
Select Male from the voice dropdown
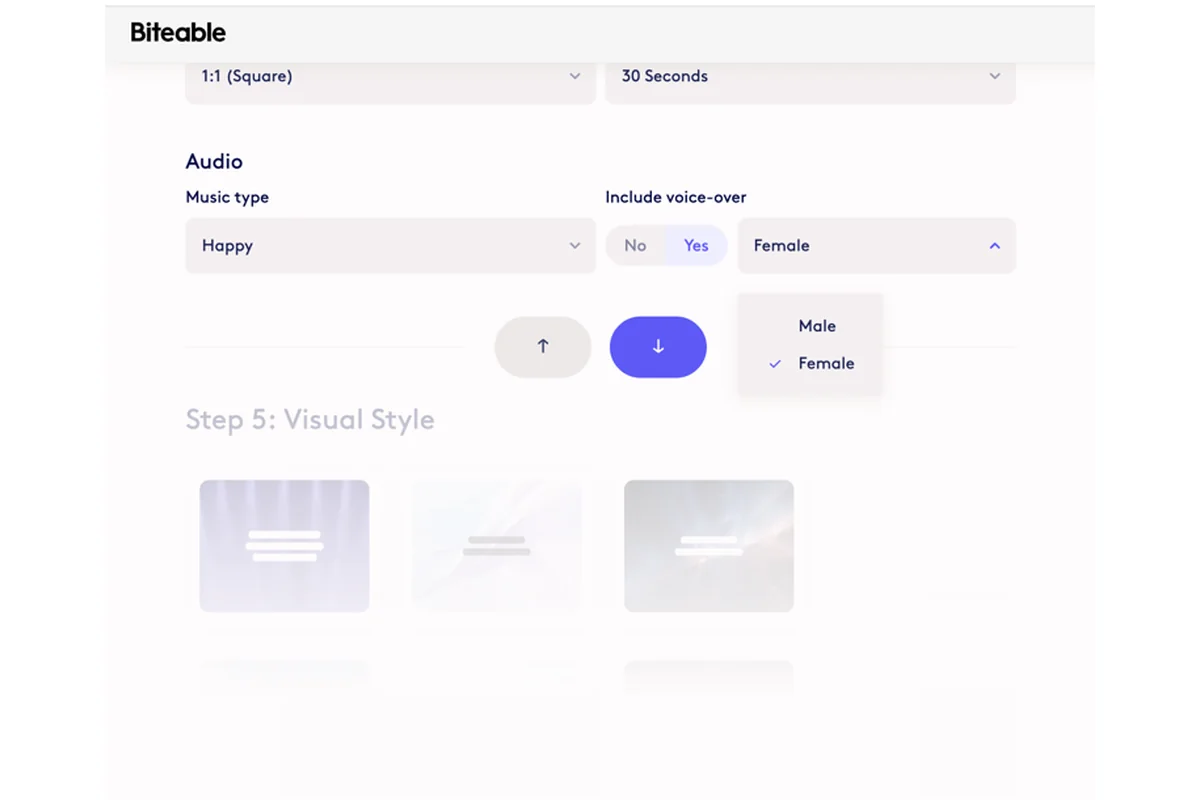click(817, 326)
